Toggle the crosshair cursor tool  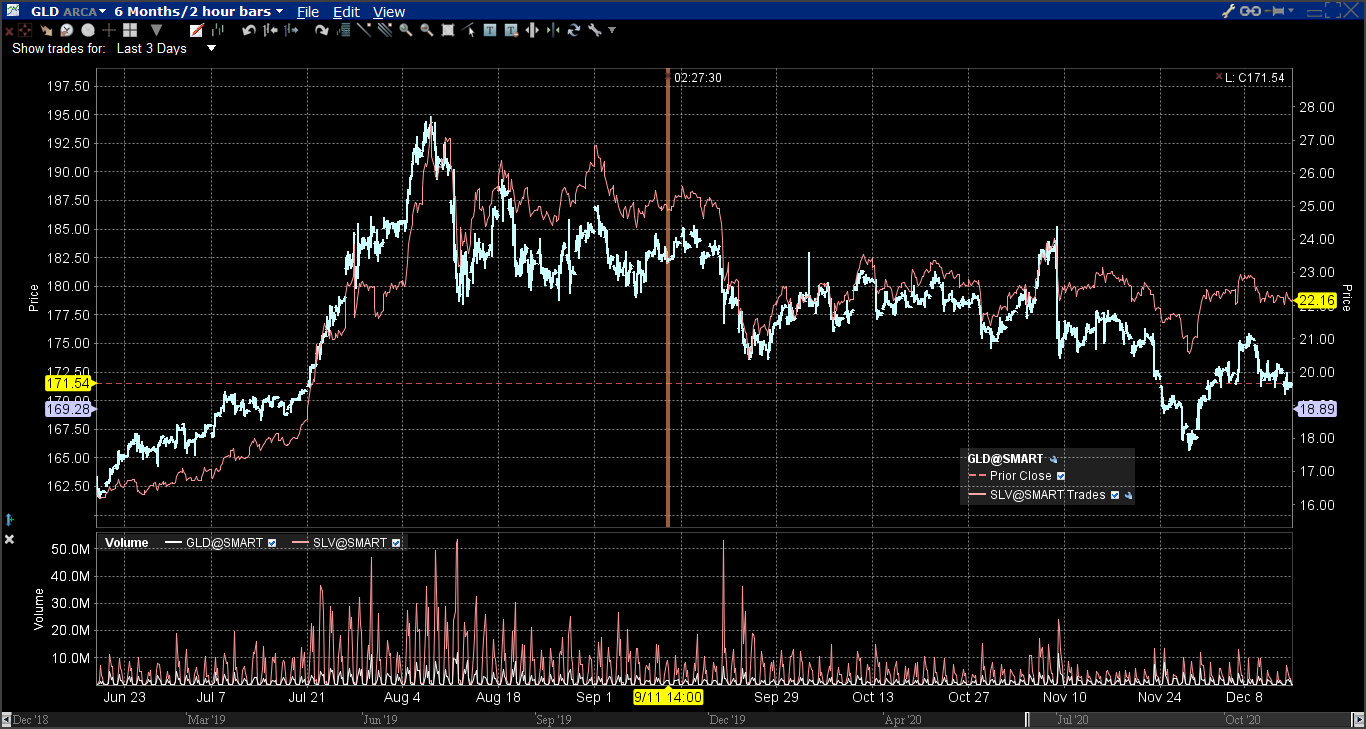[109, 30]
